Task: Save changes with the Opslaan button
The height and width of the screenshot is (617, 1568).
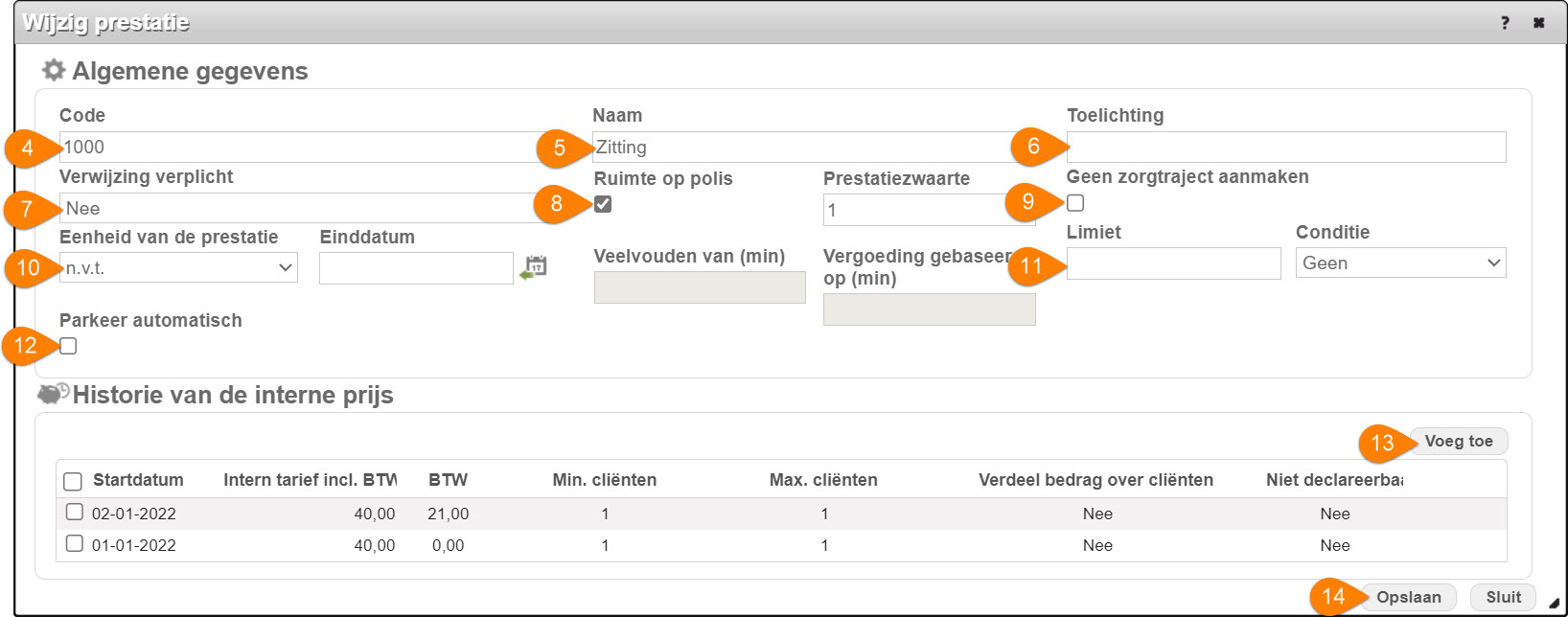Action: point(1408,597)
